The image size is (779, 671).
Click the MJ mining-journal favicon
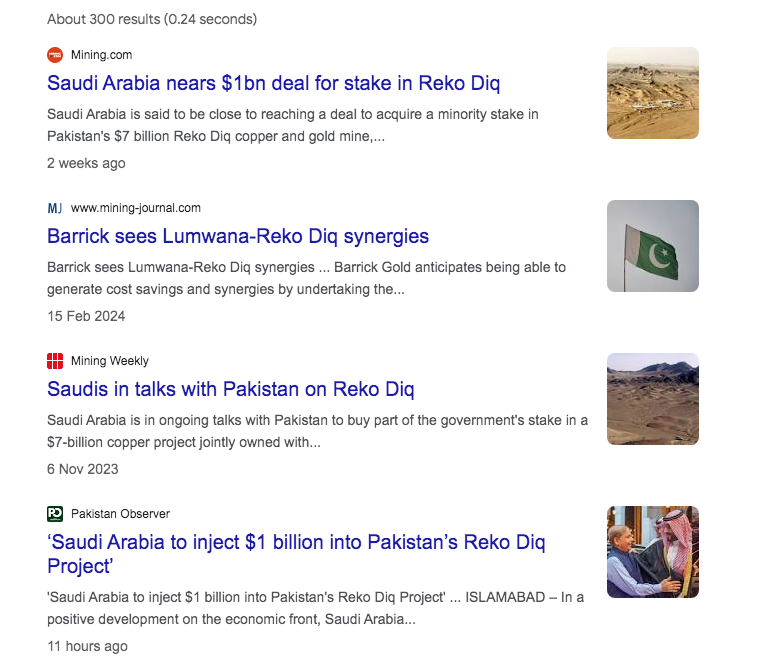tap(55, 208)
